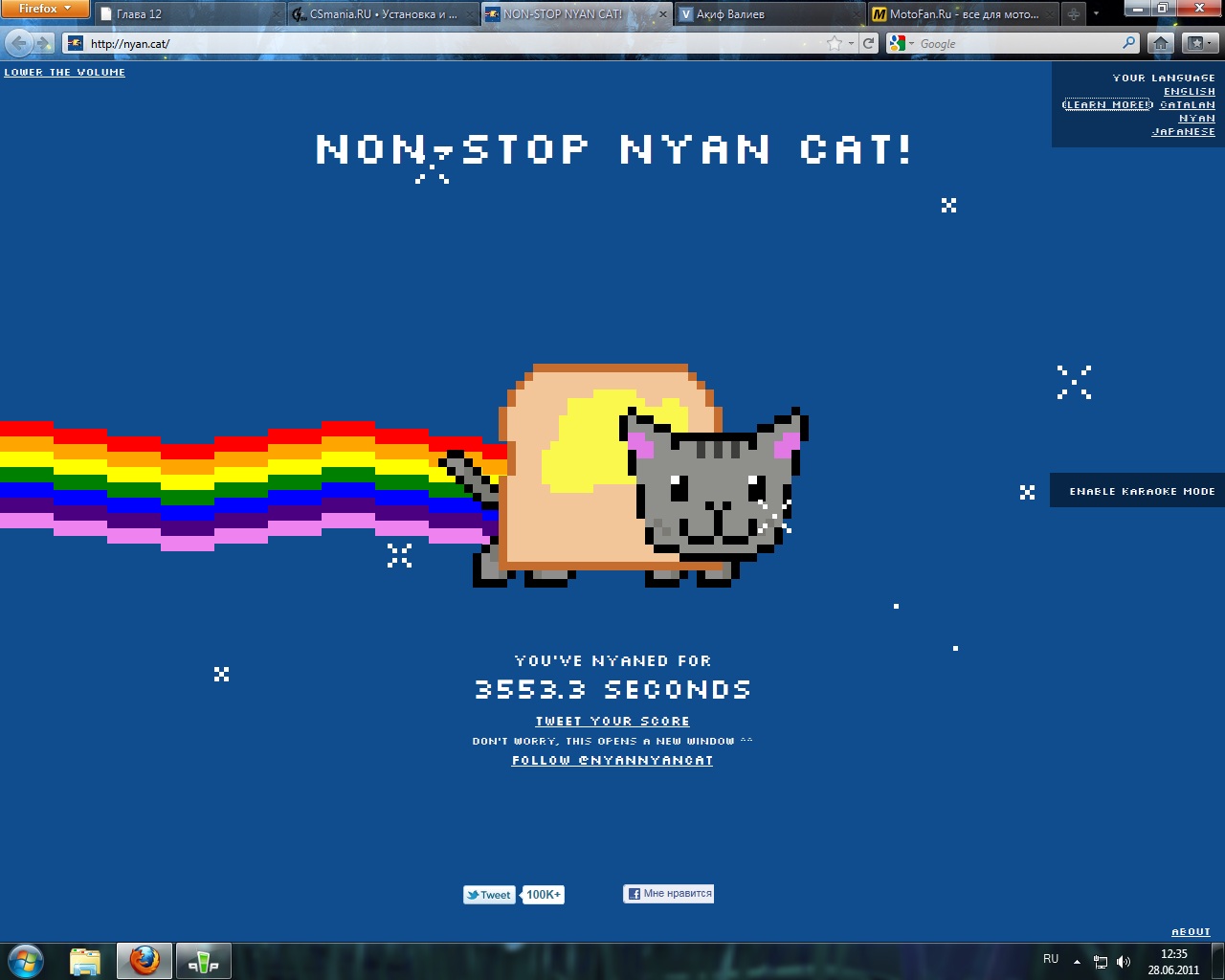Enable karaoke mode
The height and width of the screenshot is (980, 1225).
1142,491
